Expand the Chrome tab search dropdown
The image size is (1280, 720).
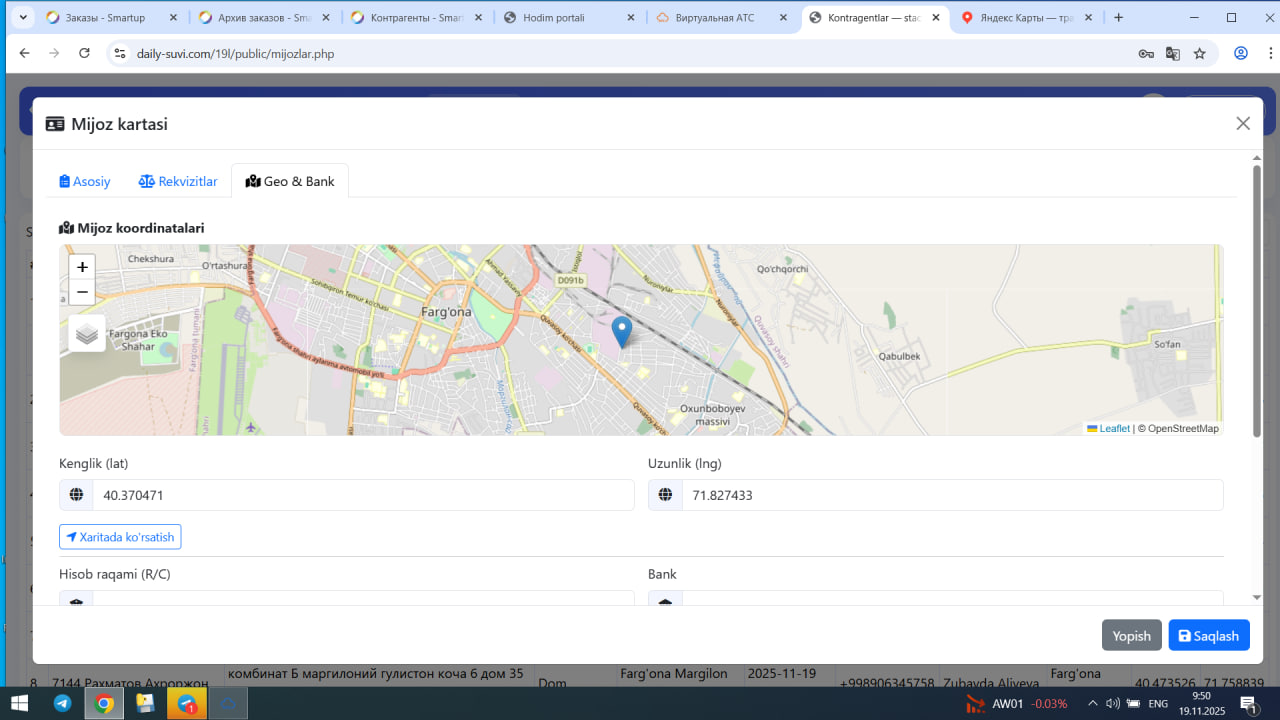click(23, 17)
